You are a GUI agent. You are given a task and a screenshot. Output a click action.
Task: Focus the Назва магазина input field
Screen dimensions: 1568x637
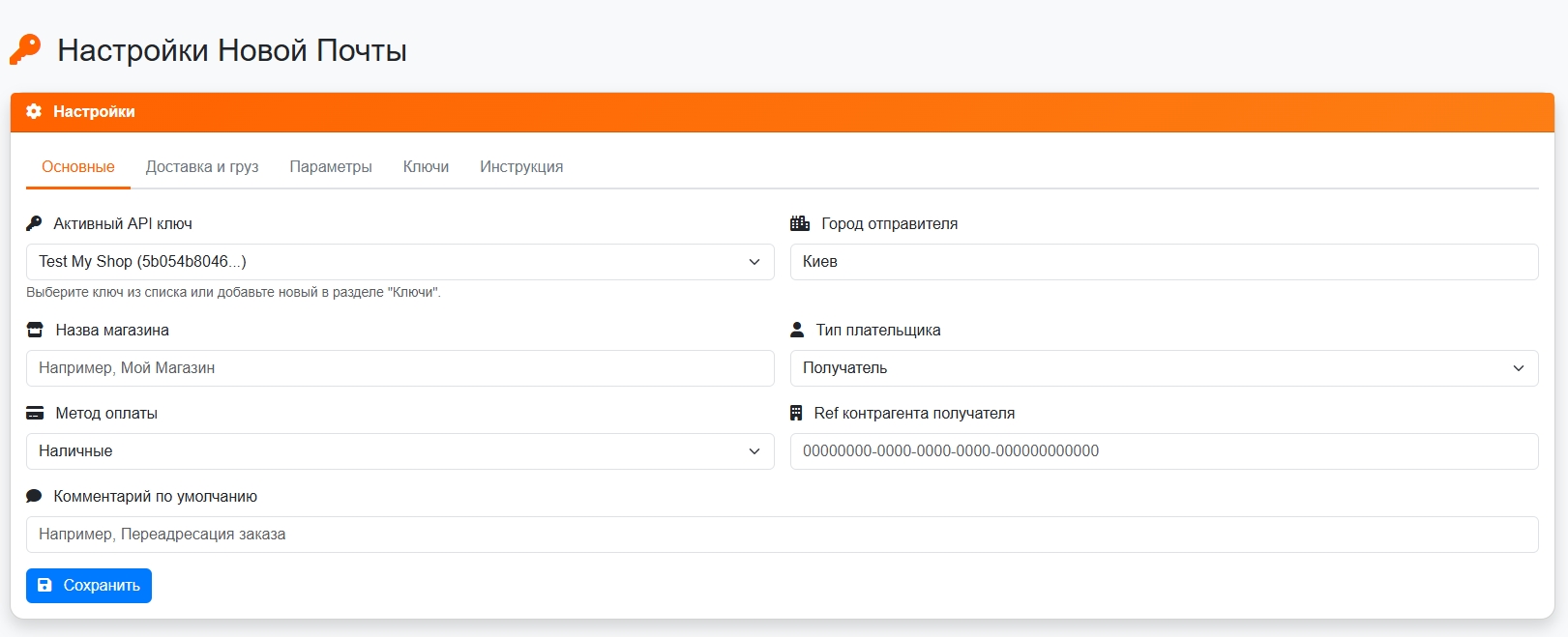coord(399,368)
